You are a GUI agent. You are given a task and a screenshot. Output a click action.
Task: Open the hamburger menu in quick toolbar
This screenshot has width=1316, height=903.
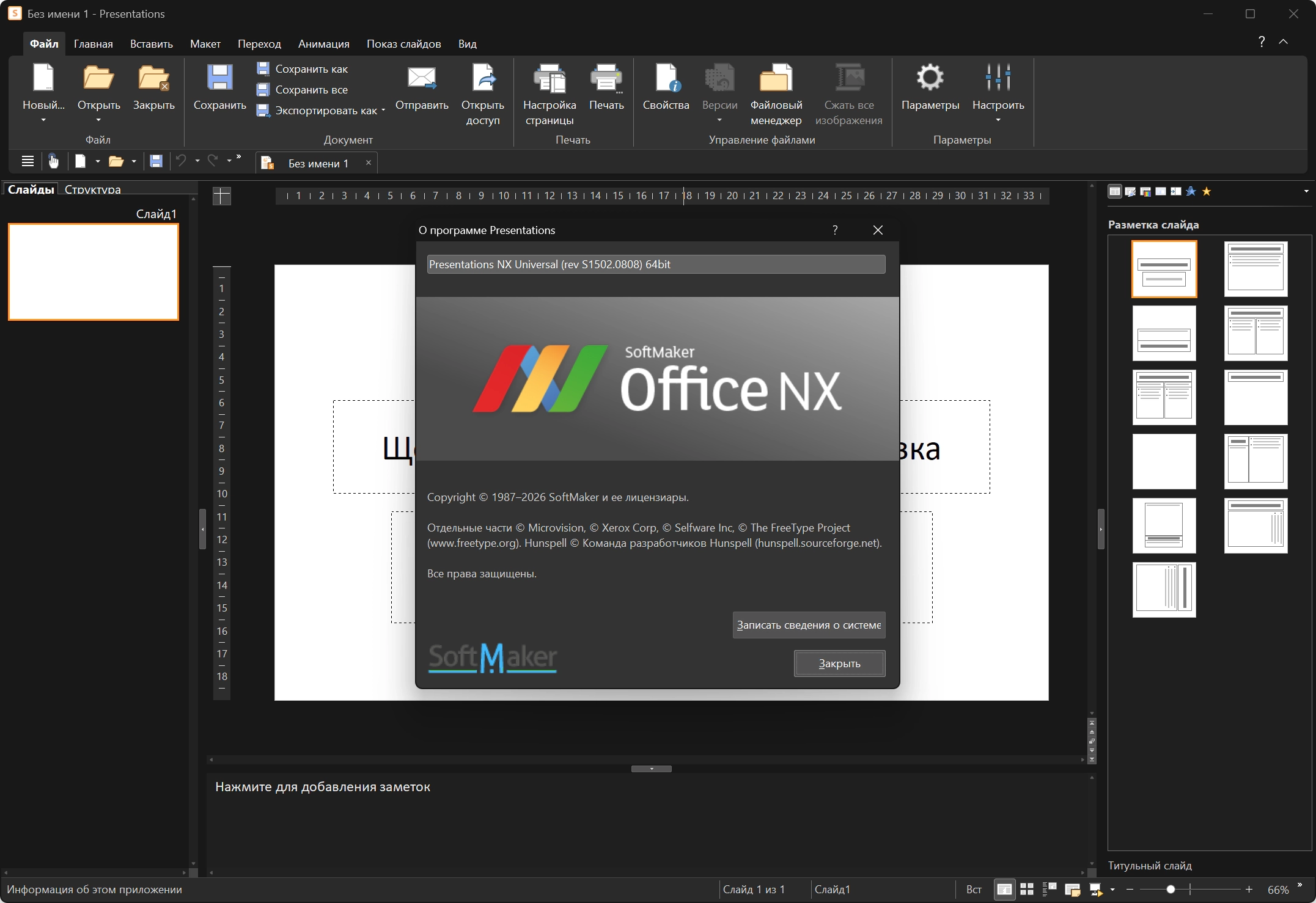click(28, 161)
